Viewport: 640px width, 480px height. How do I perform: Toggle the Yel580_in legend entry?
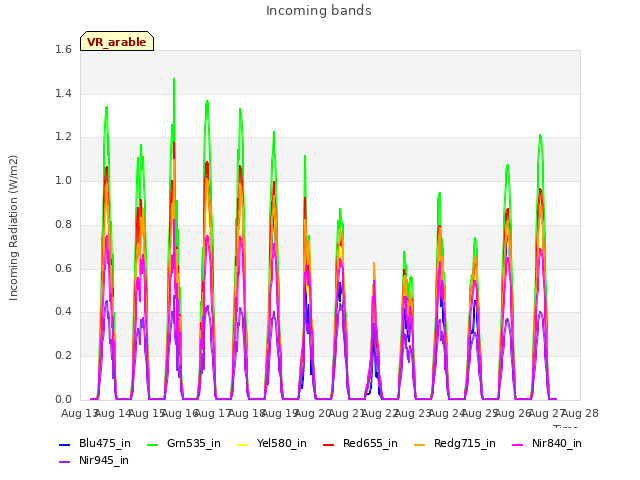(x=272, y=444)
